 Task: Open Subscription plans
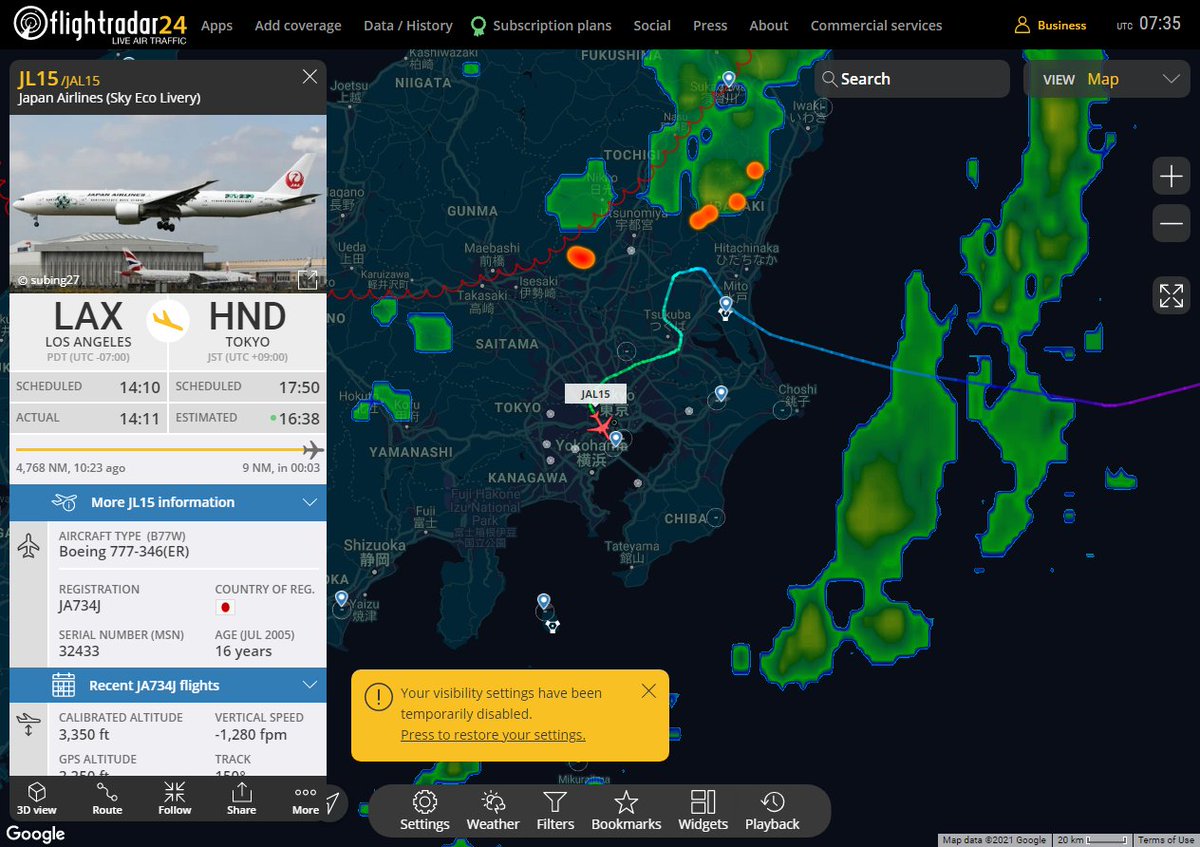[541, 25]
